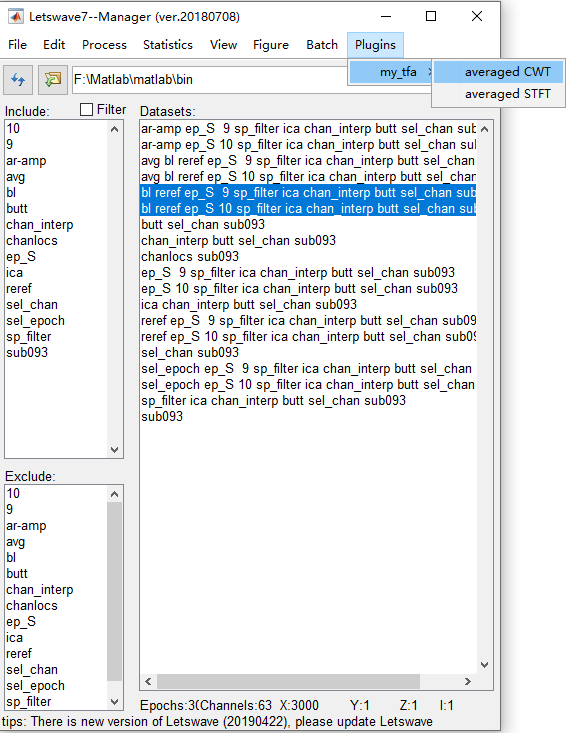Expand the my_tfa submenu entry
This screenshot has width=571, height=733.
pos(390,72)
